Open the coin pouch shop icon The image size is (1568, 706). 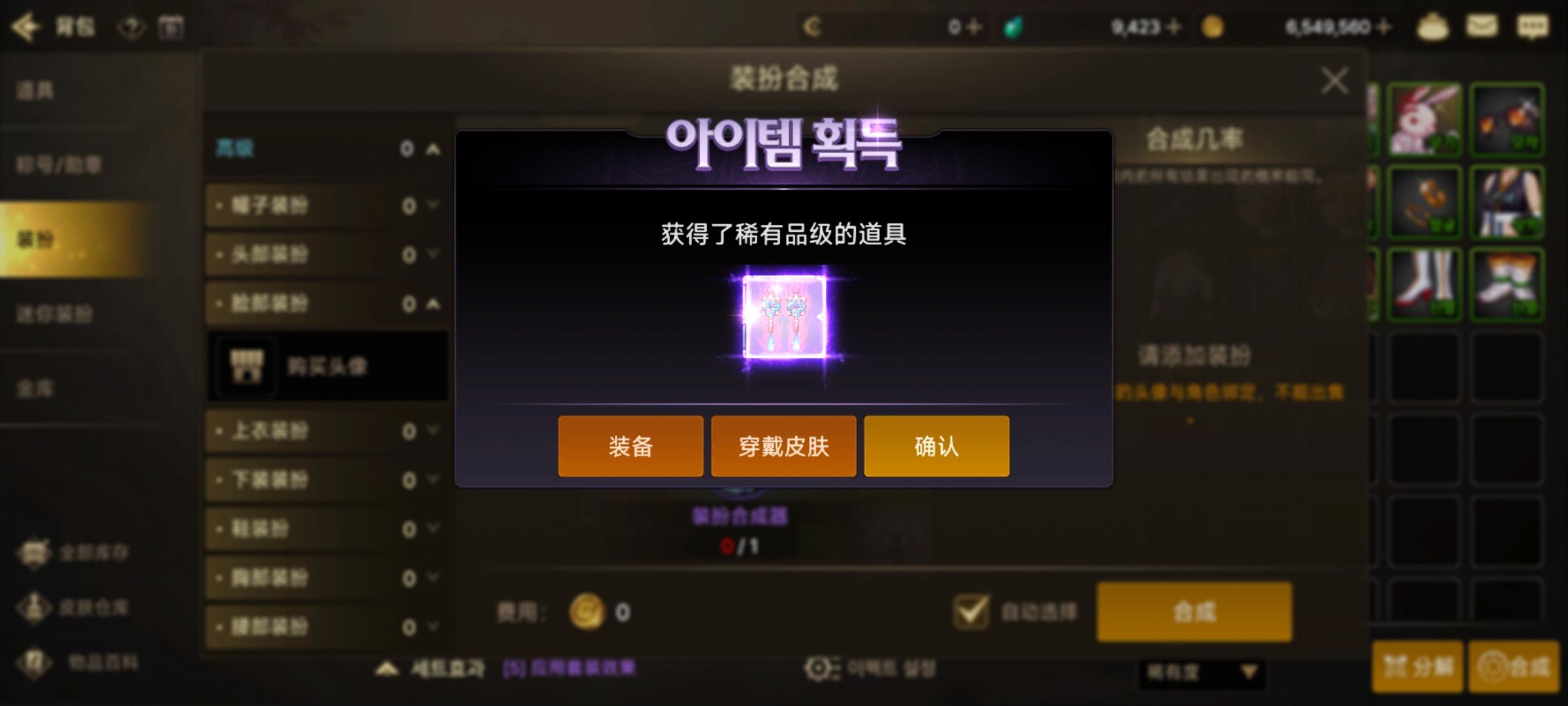(x=1432, y=27)
